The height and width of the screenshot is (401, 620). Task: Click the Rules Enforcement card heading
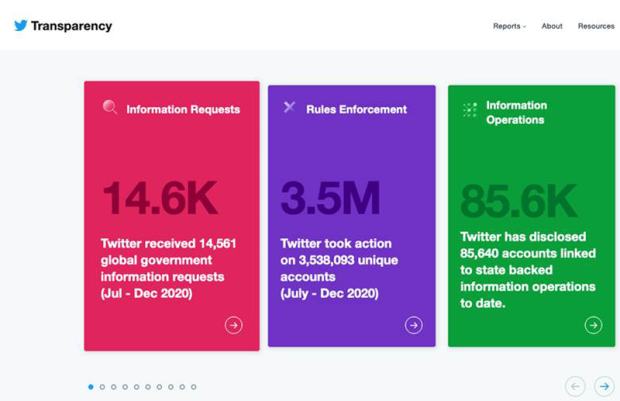tap(356, 109)
